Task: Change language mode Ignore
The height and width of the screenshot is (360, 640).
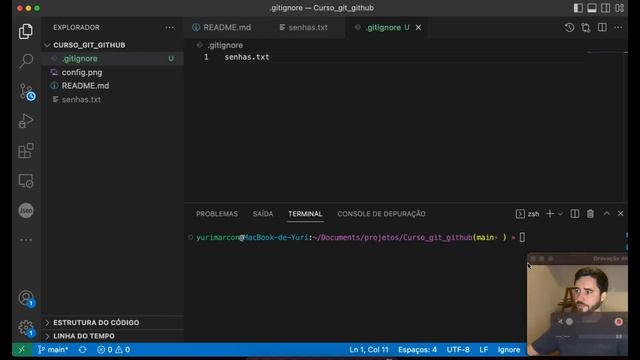Action: pos(509,349)
